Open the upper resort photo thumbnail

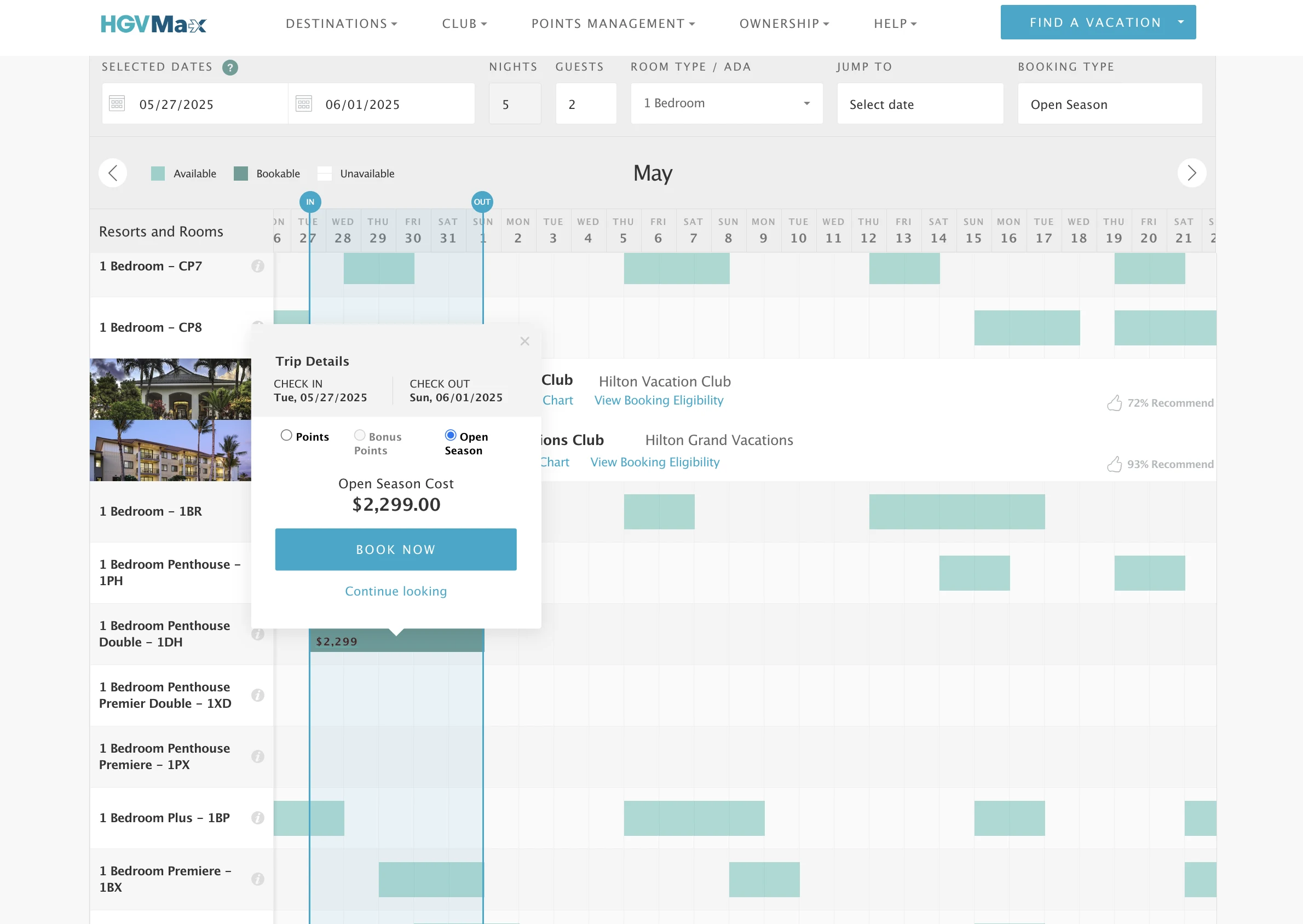(170, 389)
